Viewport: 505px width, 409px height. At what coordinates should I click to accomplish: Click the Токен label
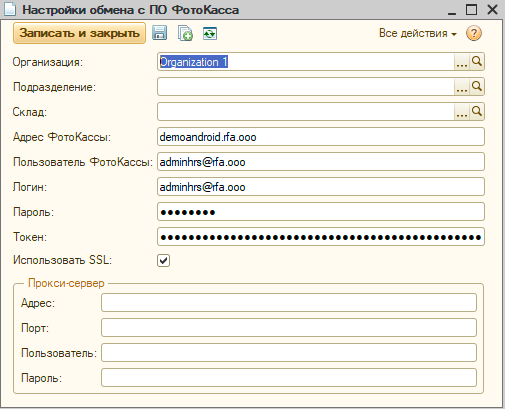[30, 237]
